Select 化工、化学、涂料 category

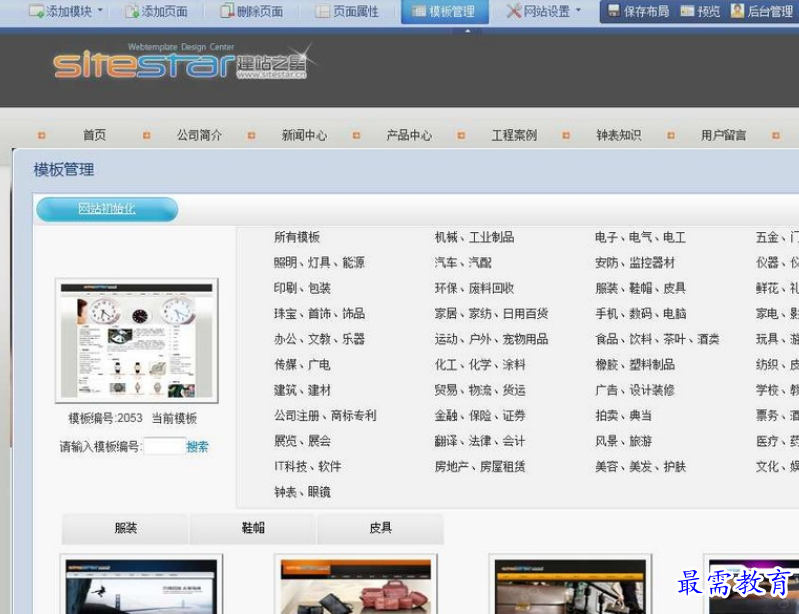[480, 364]
